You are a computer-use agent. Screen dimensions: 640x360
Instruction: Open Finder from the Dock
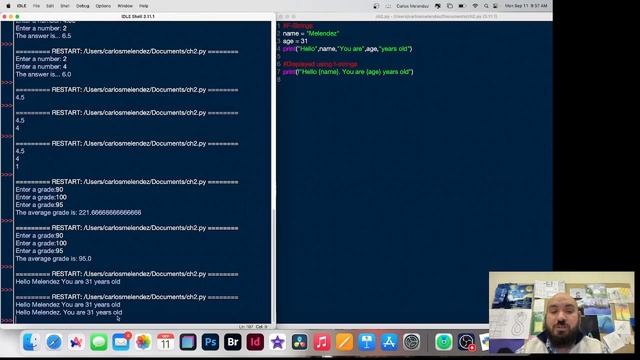[31, 342]
